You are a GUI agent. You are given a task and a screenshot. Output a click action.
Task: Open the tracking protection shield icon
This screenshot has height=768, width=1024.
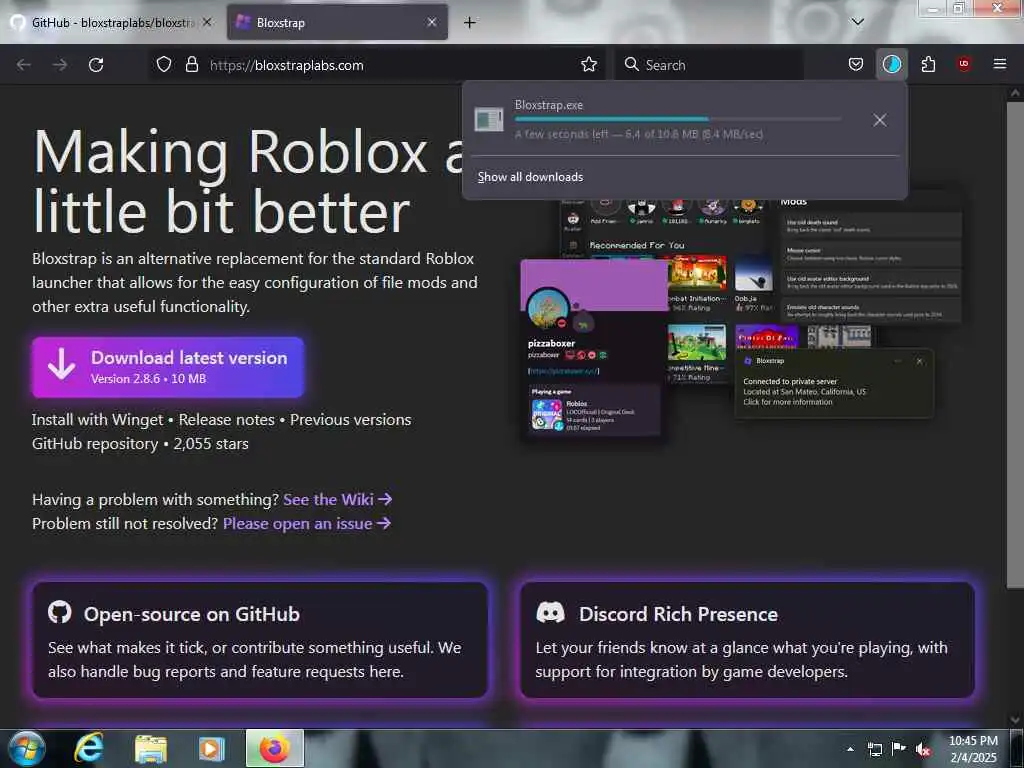(164, 65)
